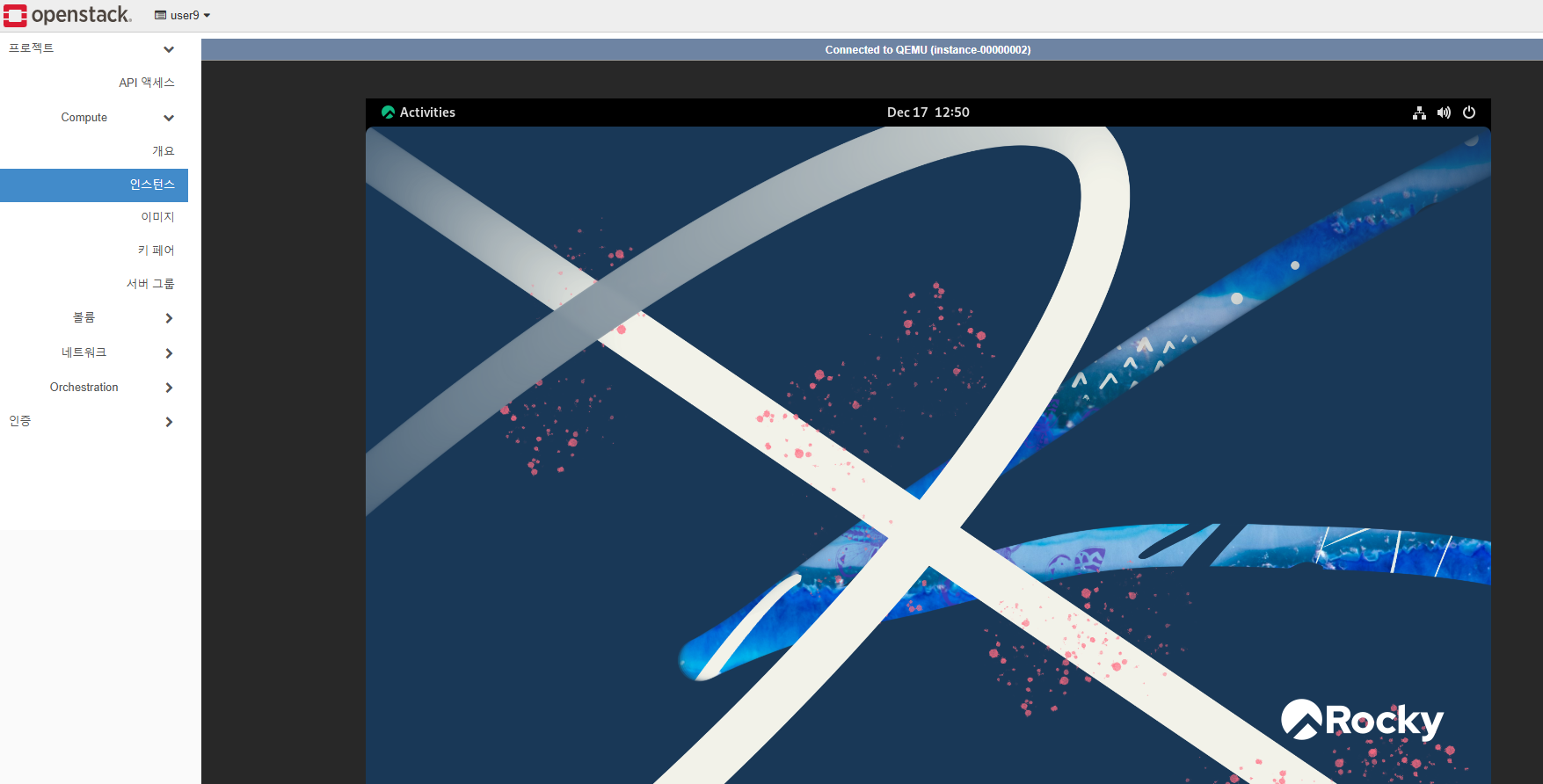The height and width of the screenshot is (784, 1543).
Task: Open the 서버 그룹 page
Action: (x=150, y=284)
